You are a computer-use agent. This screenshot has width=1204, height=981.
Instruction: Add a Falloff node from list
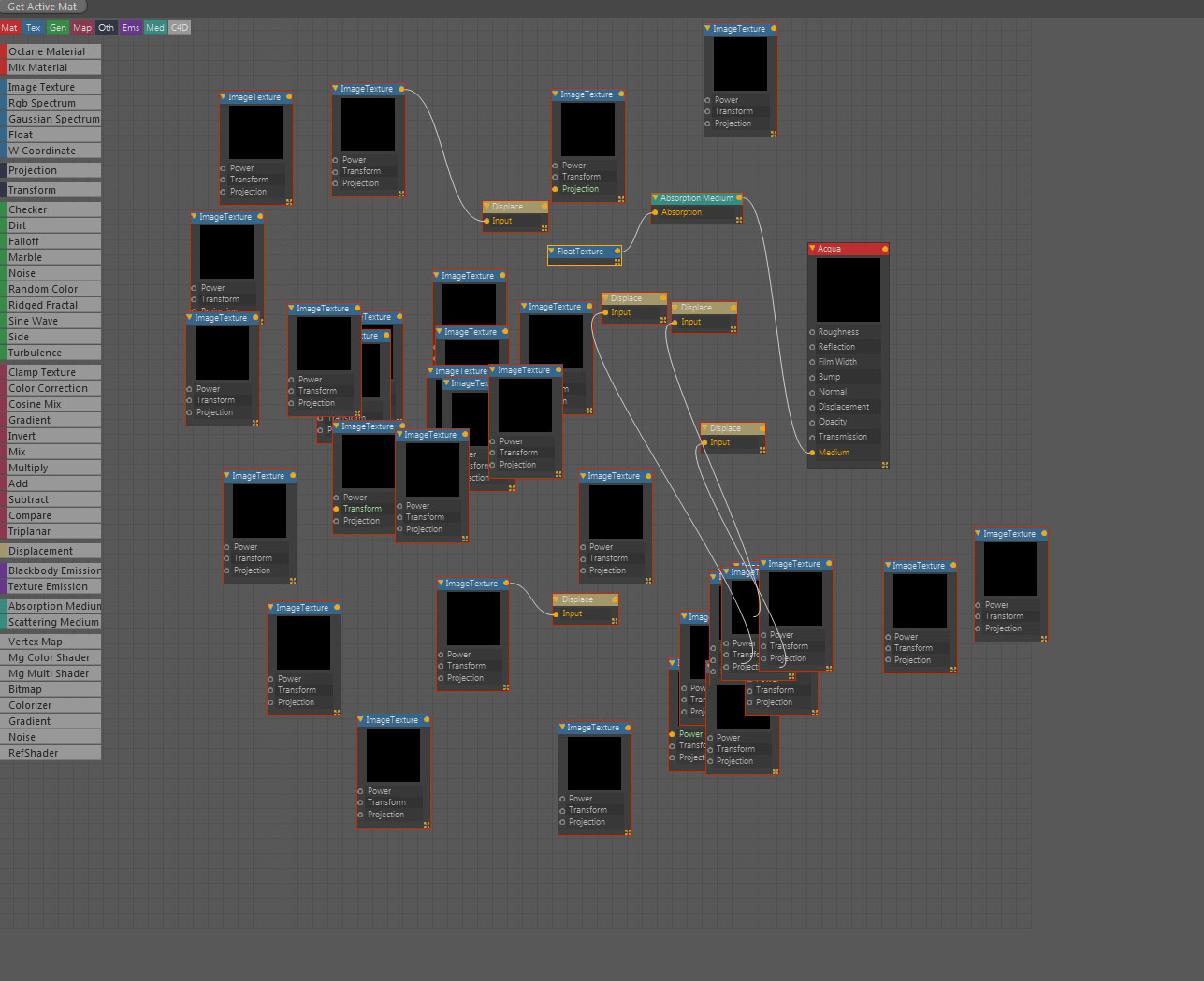click(51, 241)
